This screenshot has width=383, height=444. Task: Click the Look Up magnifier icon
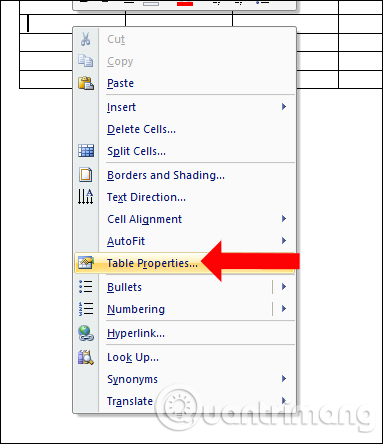coord(86,357)
